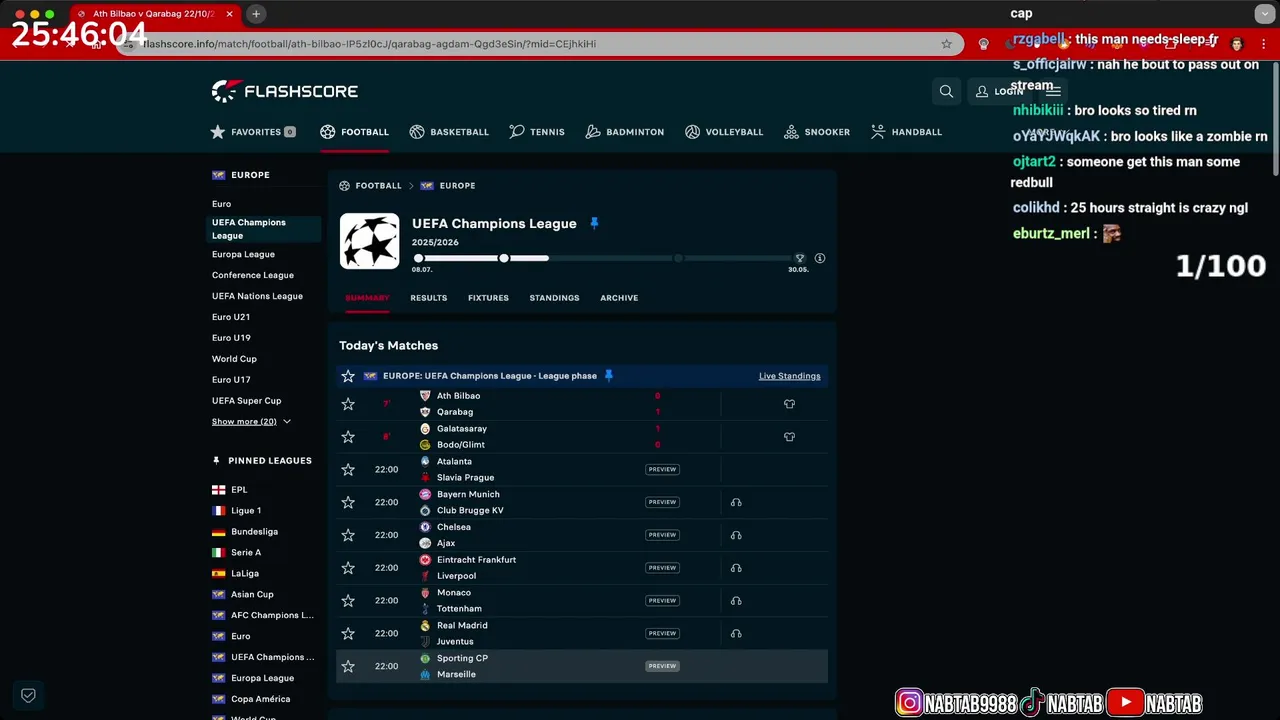Click the season timeline start point
This screenshot has width=1280, height=720.
pyautogui.click(x=418, y=258)
